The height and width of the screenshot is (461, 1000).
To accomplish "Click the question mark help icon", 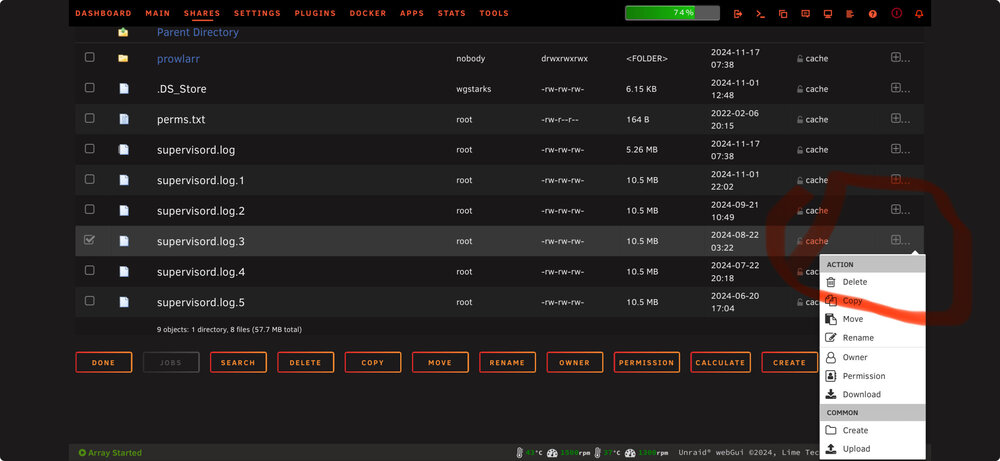I will click(x=872, y=13).
